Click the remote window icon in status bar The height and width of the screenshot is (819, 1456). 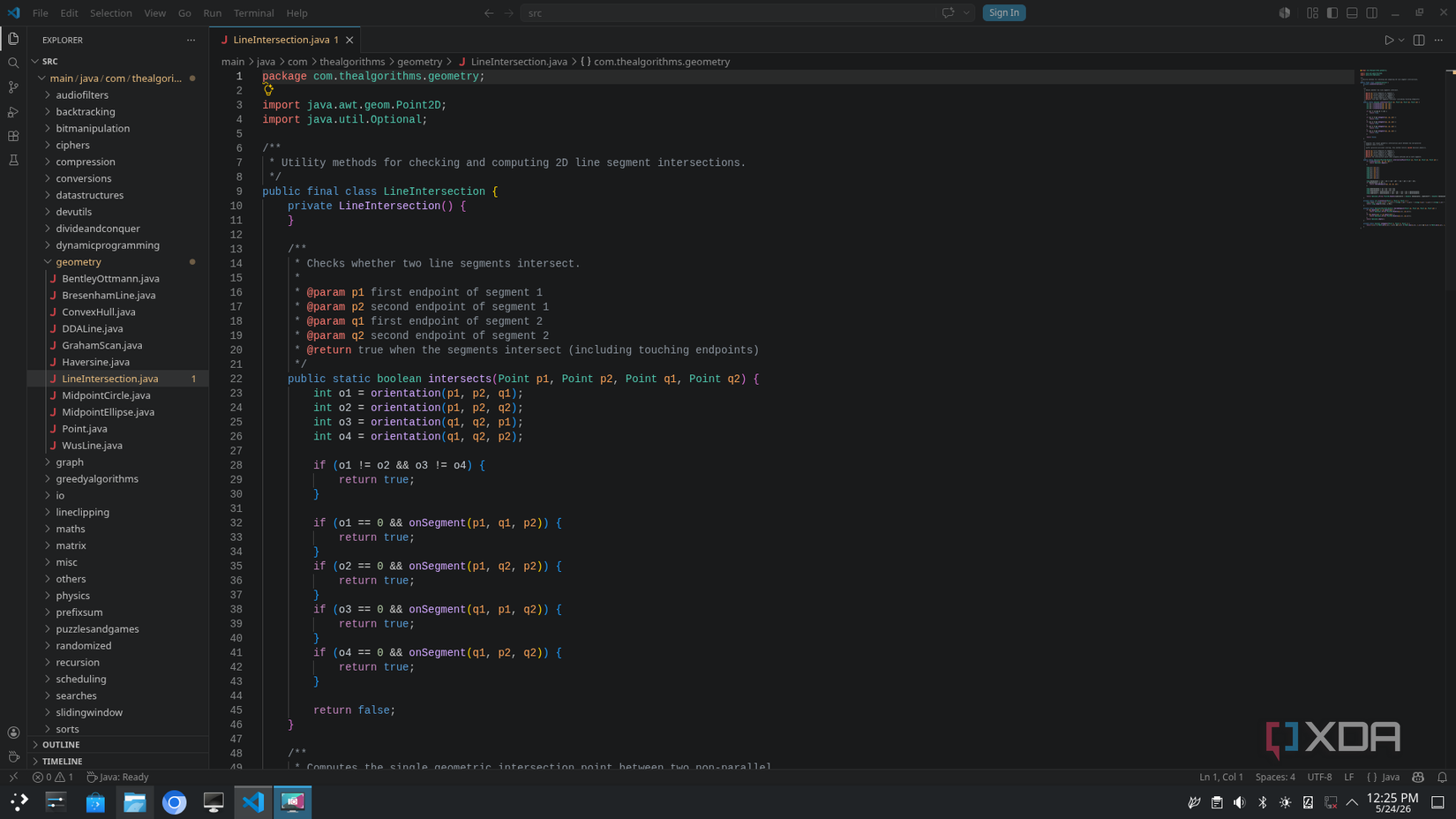click(13, 778)
